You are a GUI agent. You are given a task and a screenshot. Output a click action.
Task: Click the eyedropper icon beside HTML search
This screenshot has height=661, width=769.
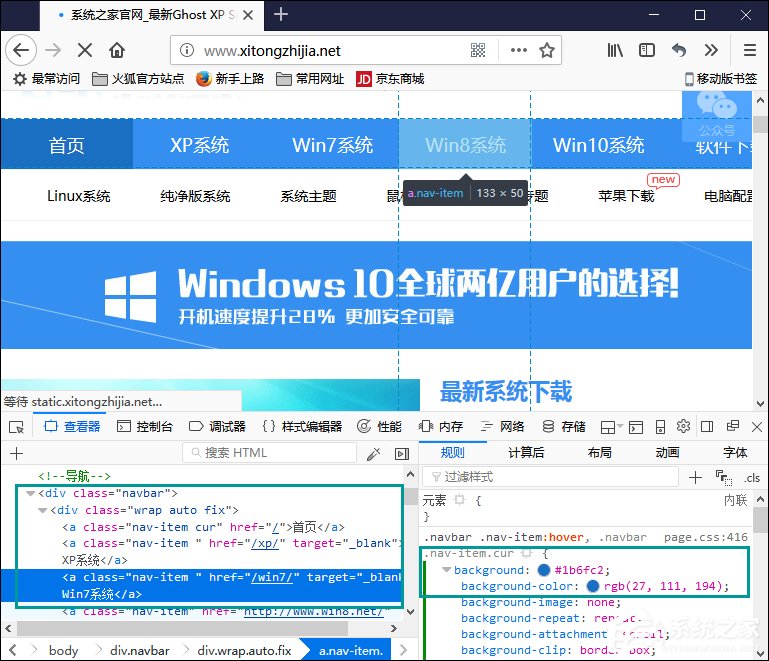point(373,453)
